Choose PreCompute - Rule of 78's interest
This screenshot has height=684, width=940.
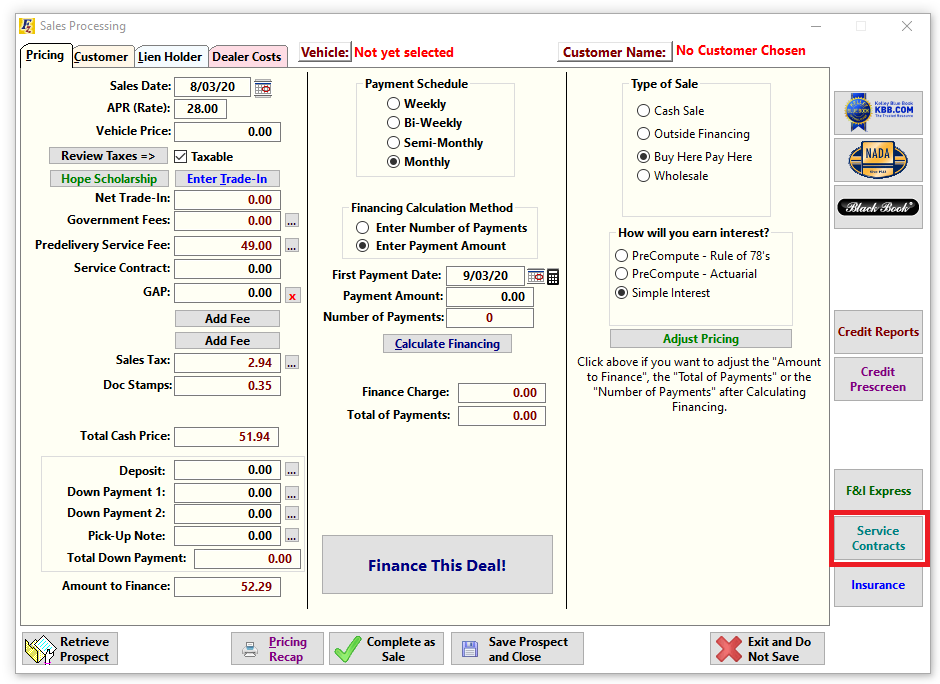[x=622, y=256]
